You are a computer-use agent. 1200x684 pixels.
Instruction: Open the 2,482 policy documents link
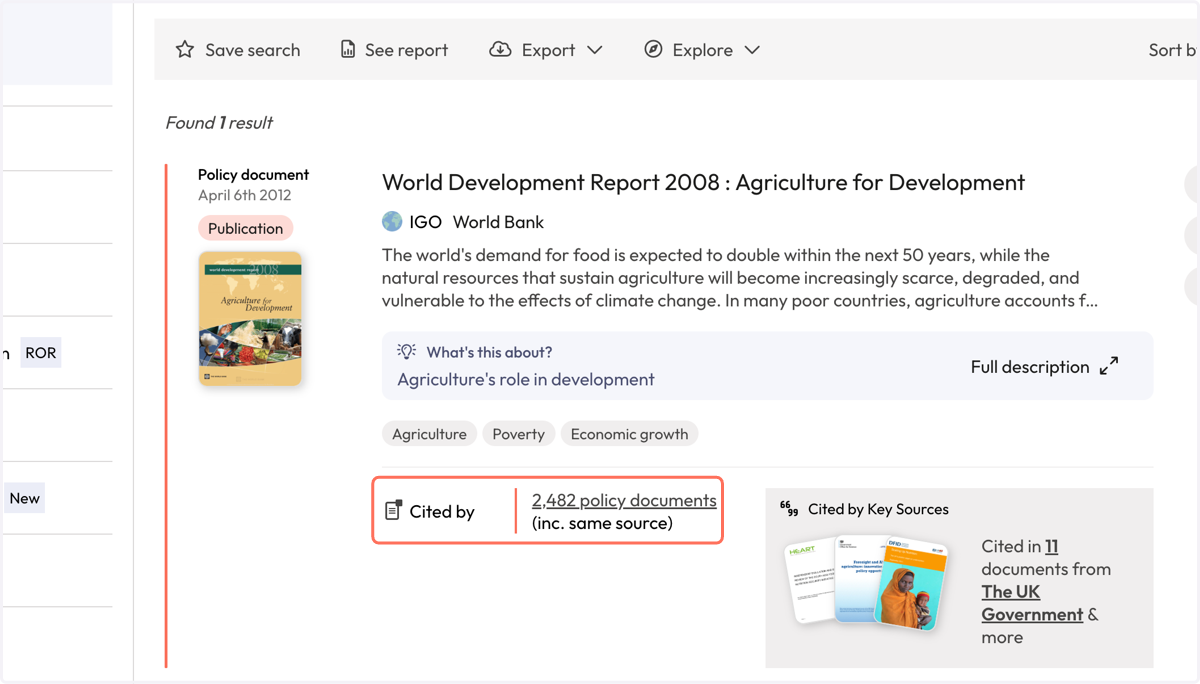[x=624, y=500]
